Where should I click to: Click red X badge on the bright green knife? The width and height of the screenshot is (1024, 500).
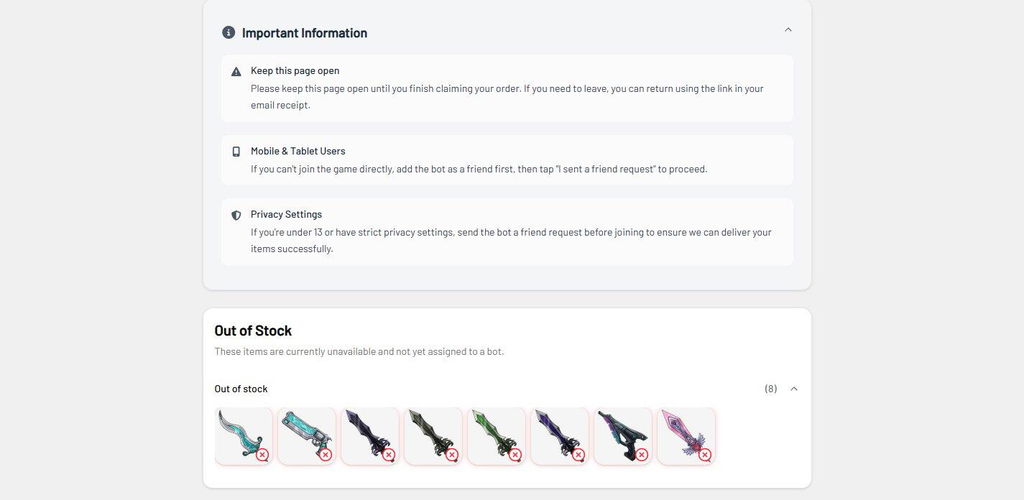[515, 455]
